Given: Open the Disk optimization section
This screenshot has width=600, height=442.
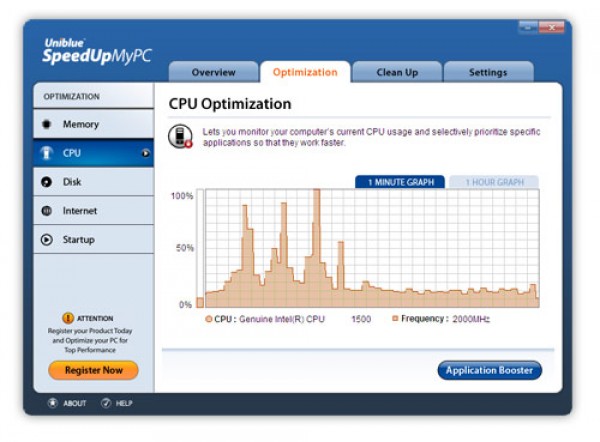Looking at the screenshot, I should coord(93,182).
